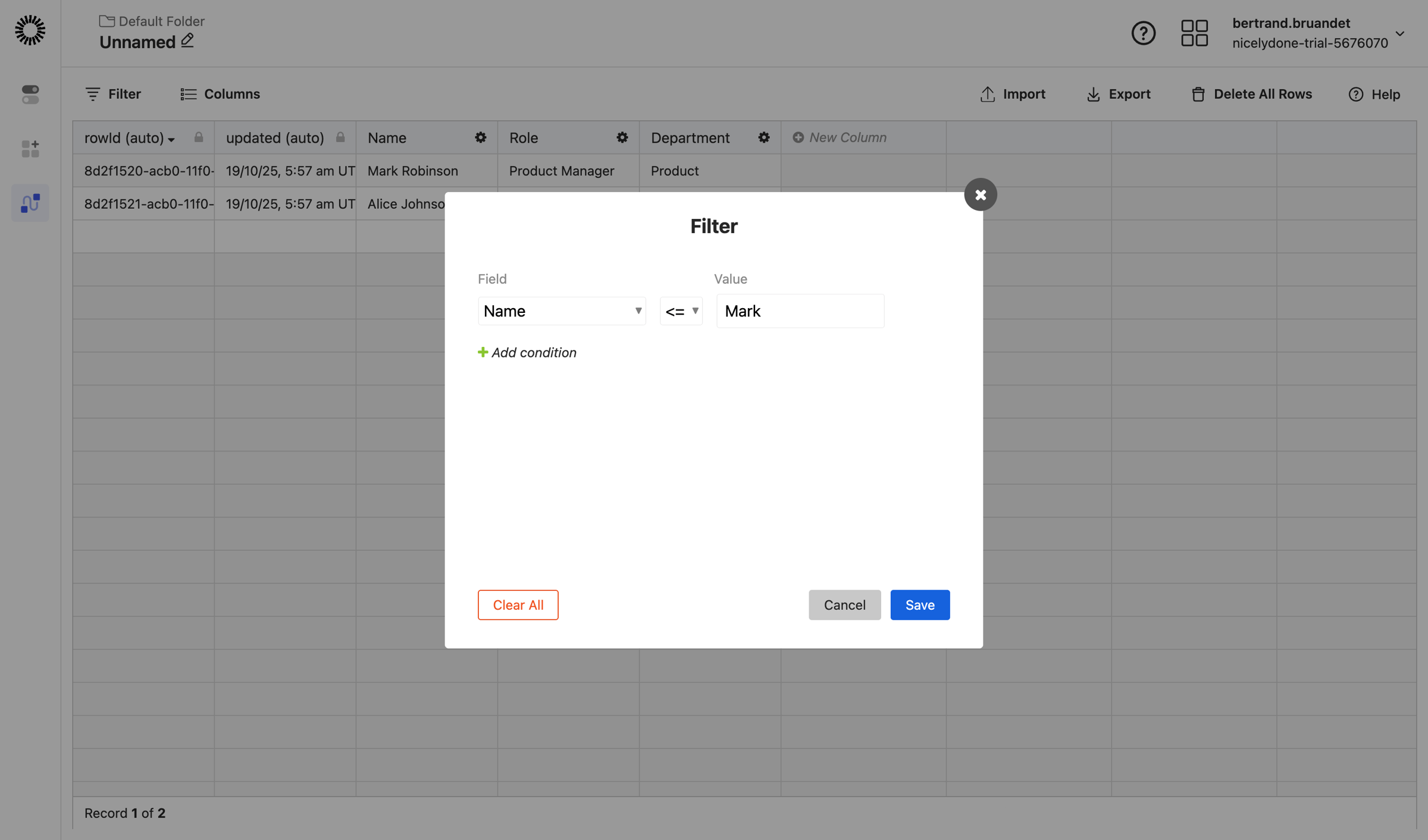This screenshot has height=840, width=1428.
Task: Open the Department column gear settings
Action: click(763, 137)
